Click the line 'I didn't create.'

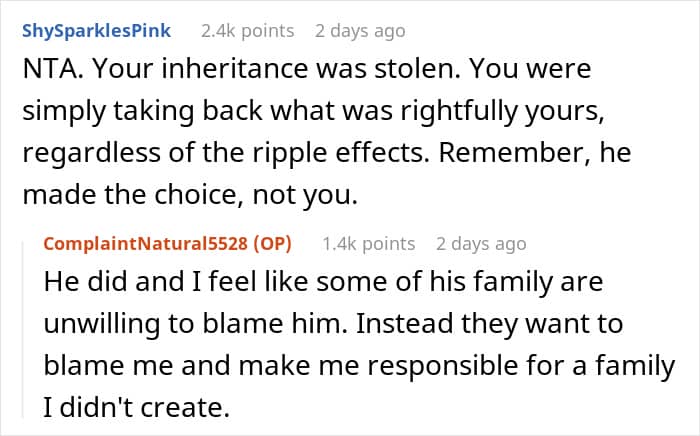[x=137, y=407]
